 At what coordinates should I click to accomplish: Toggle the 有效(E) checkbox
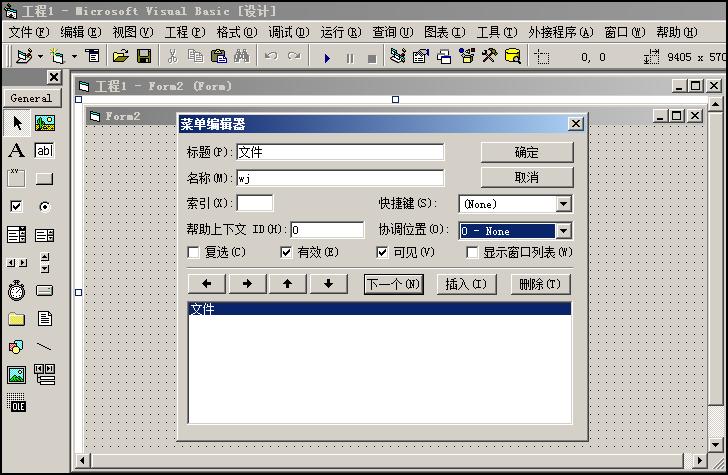286,253
